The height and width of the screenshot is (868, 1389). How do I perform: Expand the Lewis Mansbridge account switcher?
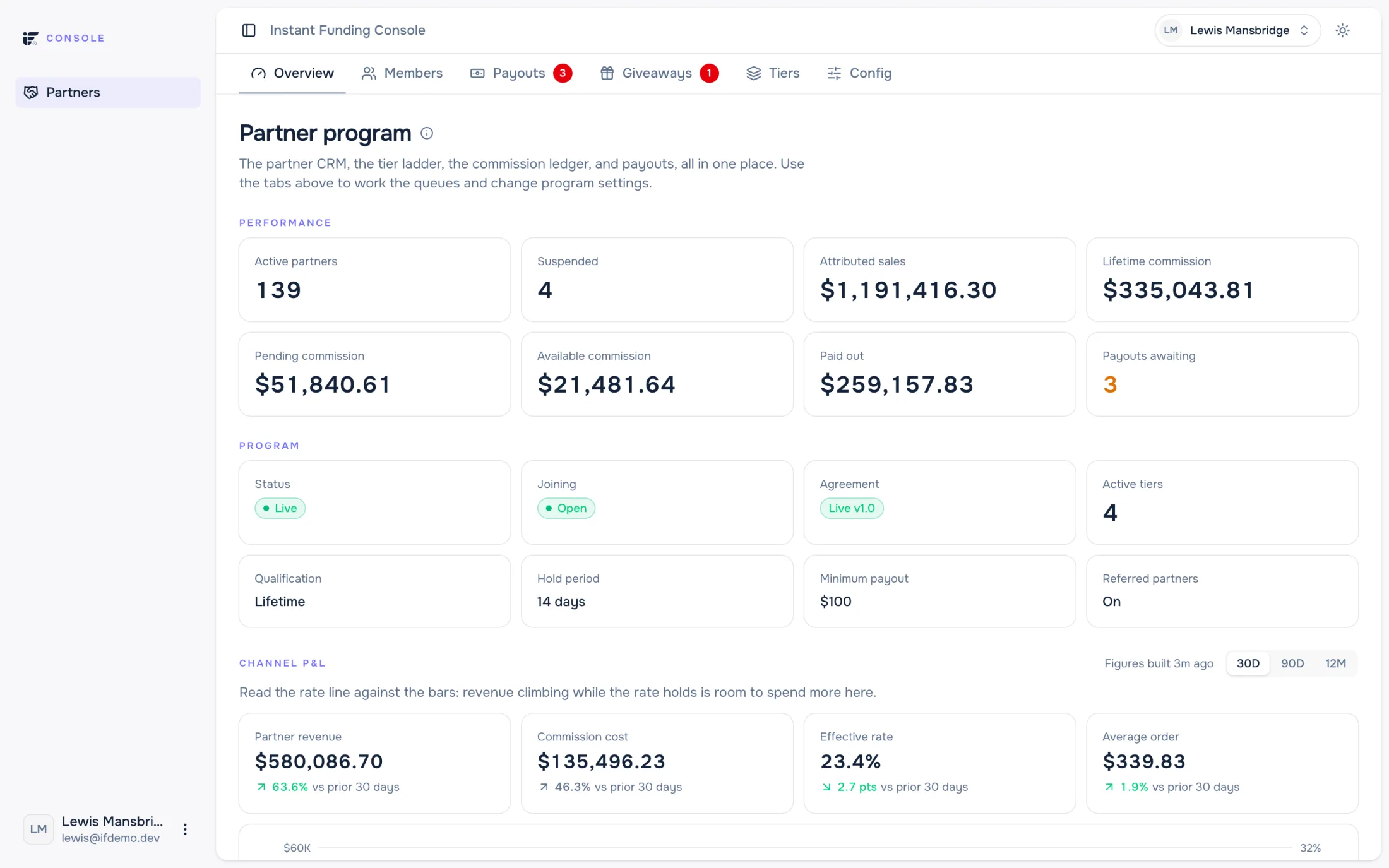[x=1237, y=30]
